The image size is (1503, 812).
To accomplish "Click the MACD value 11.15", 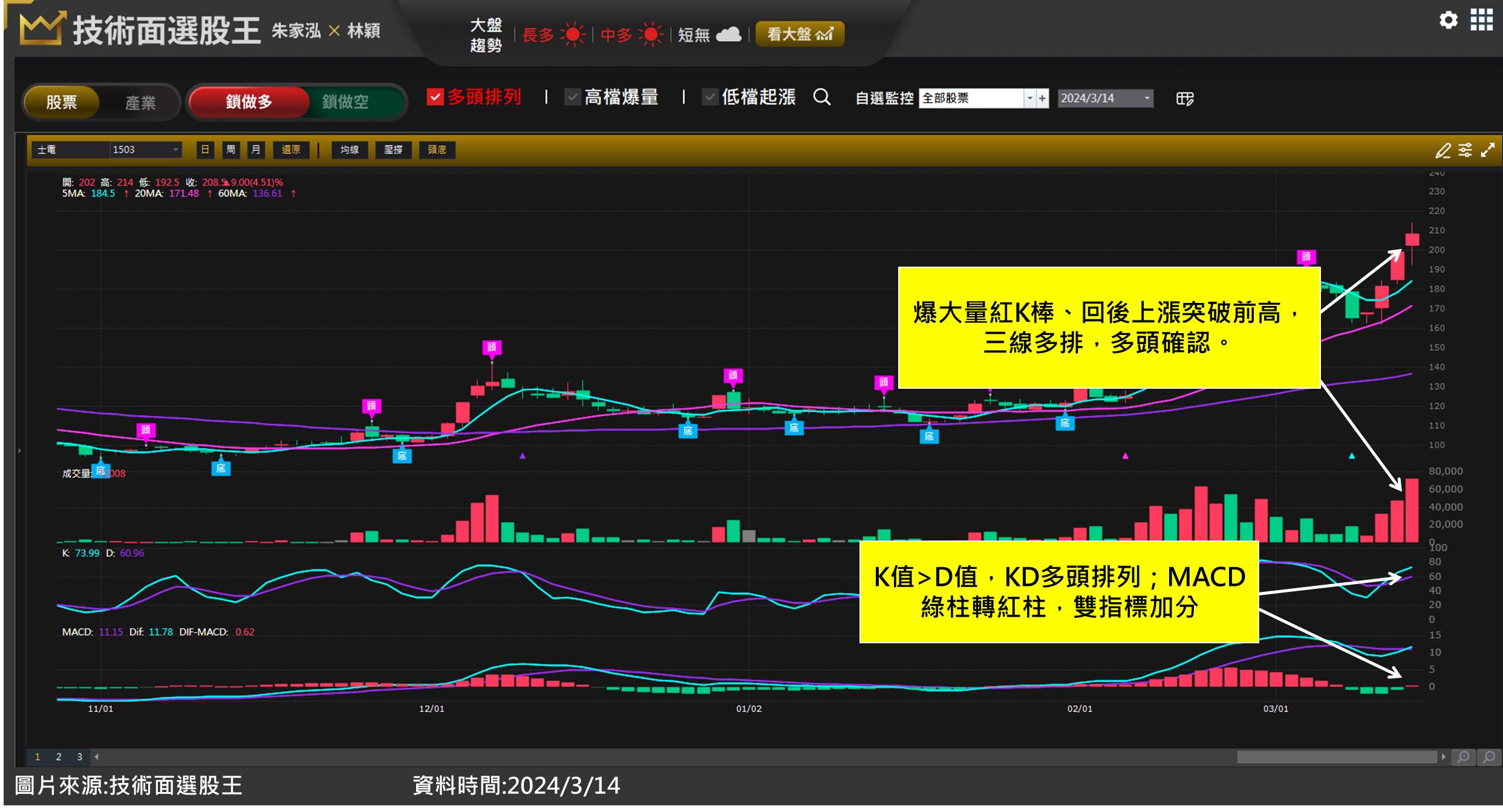I will [111, 632].
